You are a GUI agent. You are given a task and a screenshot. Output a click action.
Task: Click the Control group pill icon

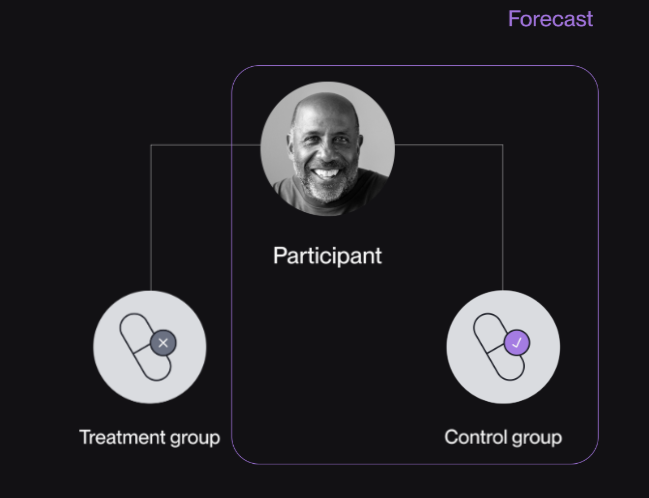(499, 347)
